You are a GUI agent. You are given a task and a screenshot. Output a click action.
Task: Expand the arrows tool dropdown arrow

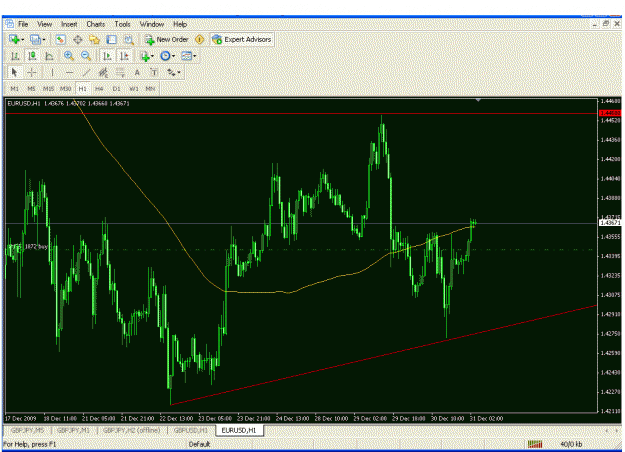pyautogui.click(x=179, y=73)
